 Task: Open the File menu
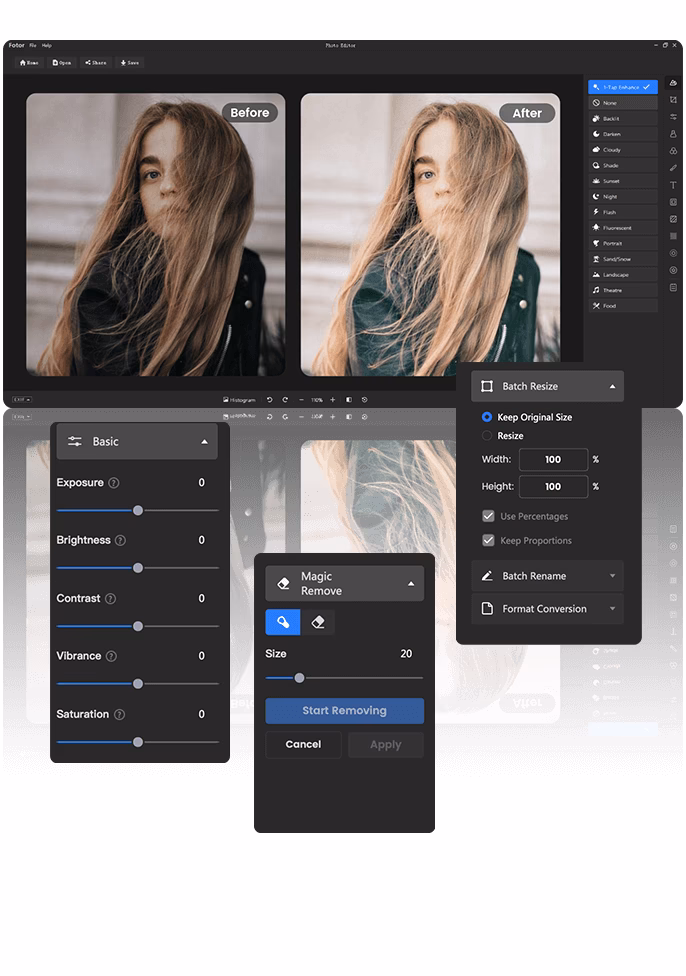tap(33, 45)
